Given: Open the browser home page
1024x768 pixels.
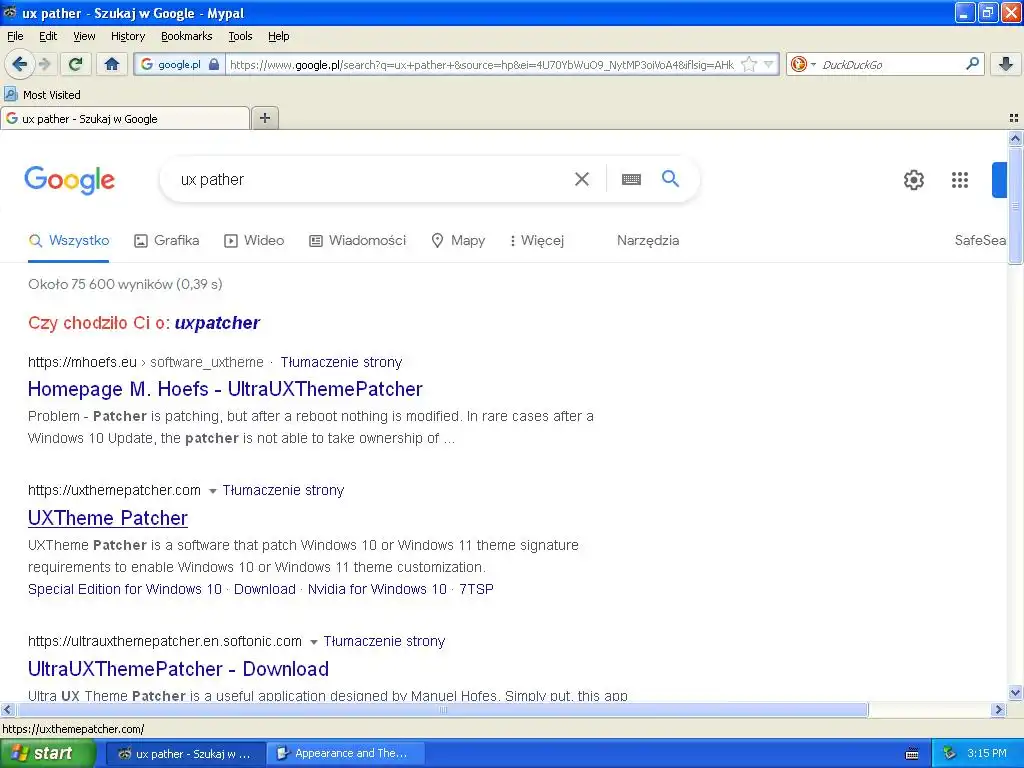Looking at the screenshot, I should tap(112, 64).
